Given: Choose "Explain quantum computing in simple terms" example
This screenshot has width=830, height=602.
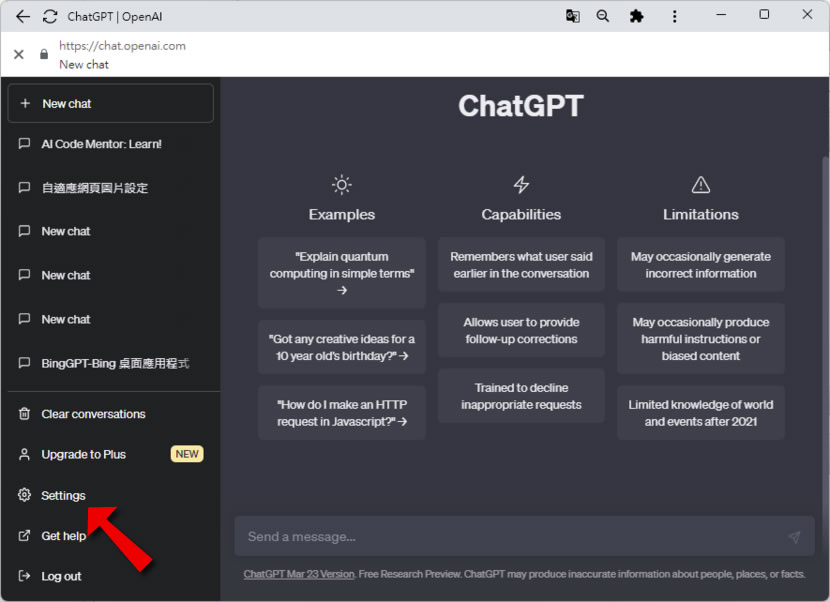Looking at the screenshot, I should coord(342,273).
